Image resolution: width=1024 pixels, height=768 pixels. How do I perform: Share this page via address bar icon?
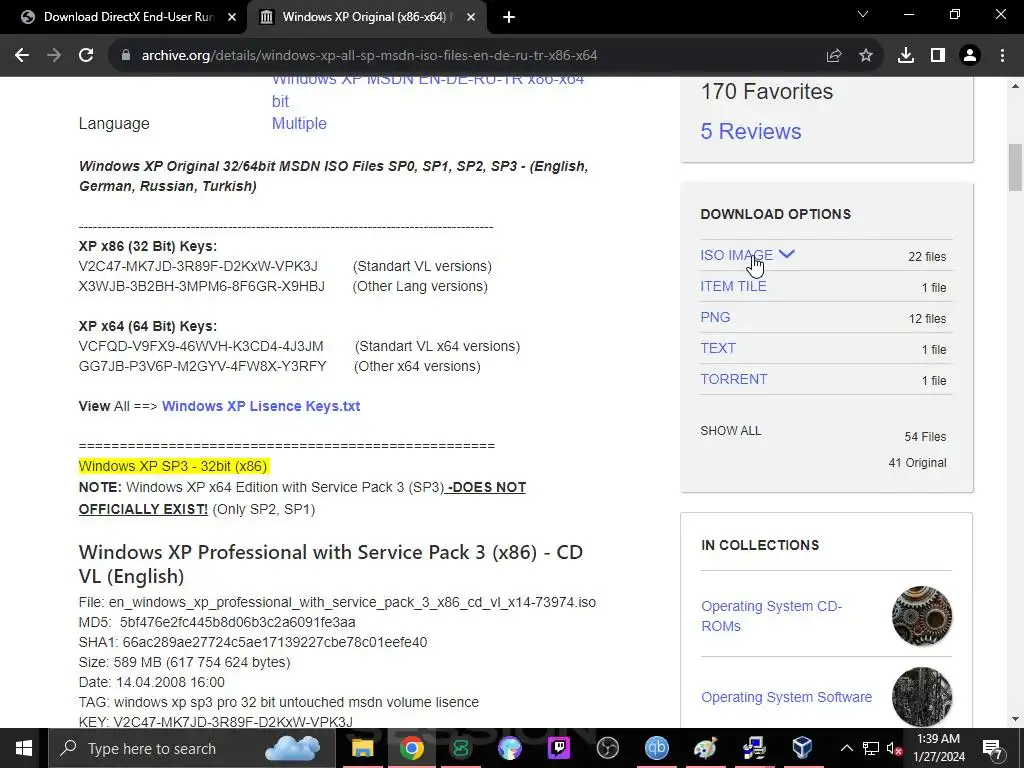point(834,56)
